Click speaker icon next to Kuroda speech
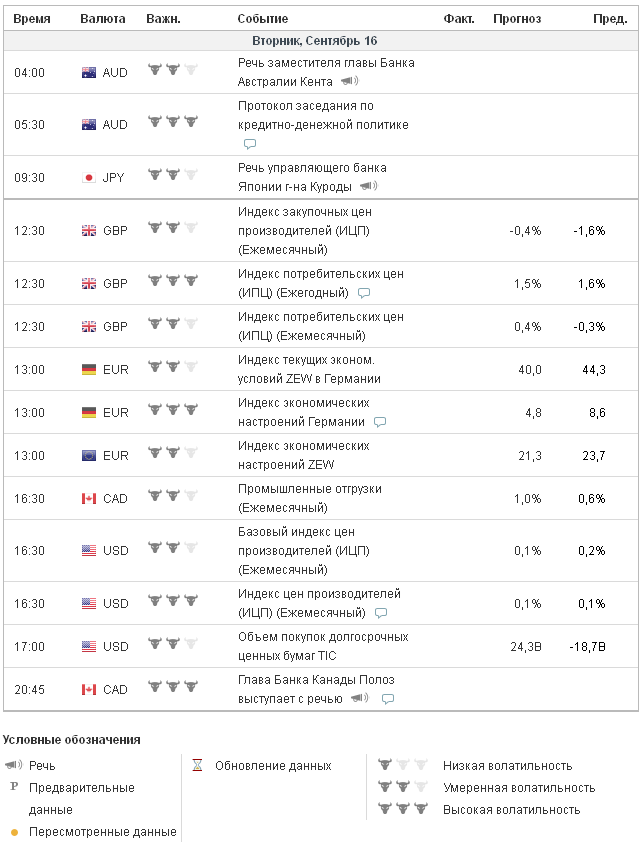This screenshot has width=644, height=848. pos(369,186)
